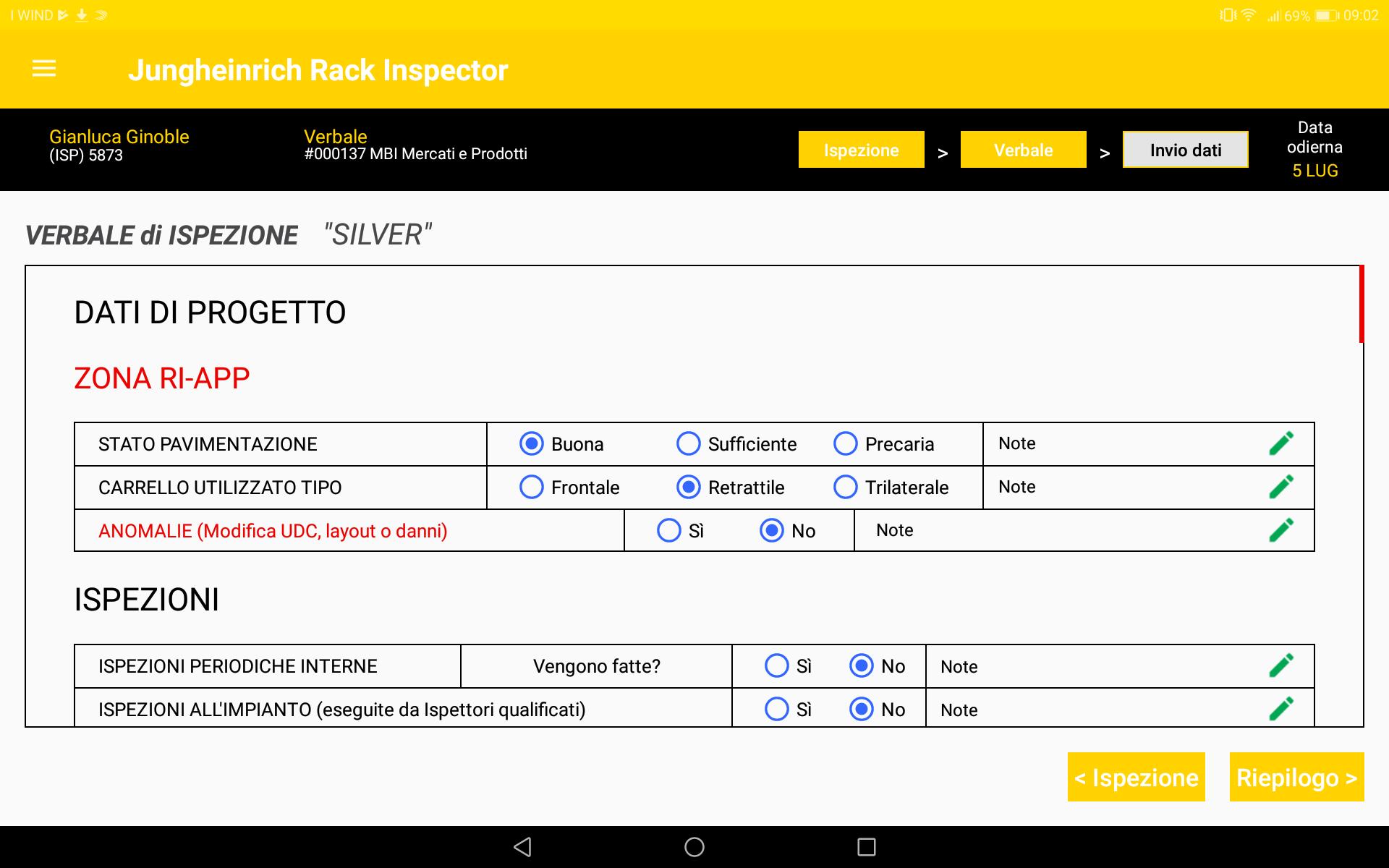Click the Note field for Carrello Utilizzato
1389x868 pixels.
[1148, 487]
